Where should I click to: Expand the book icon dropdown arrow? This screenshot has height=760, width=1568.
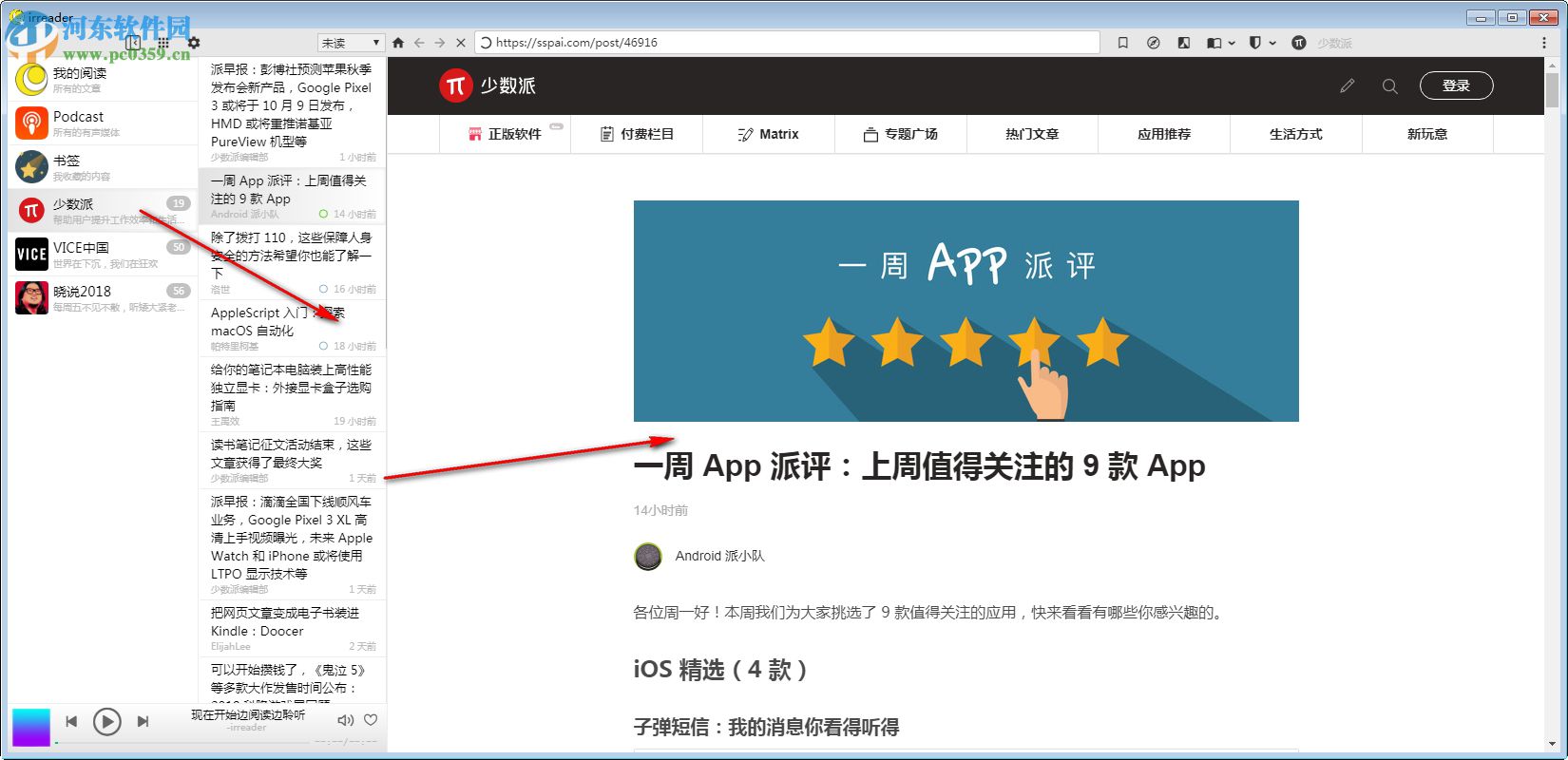(x=1232, y=43)
